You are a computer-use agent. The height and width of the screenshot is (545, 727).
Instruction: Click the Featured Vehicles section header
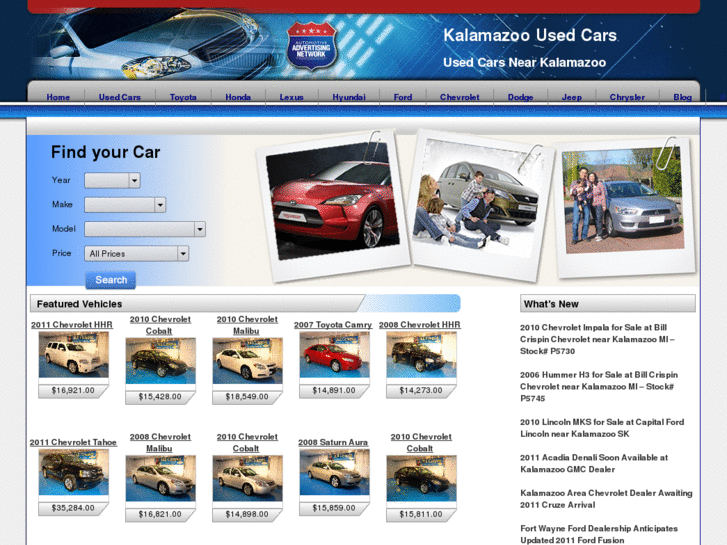(245, 304)
